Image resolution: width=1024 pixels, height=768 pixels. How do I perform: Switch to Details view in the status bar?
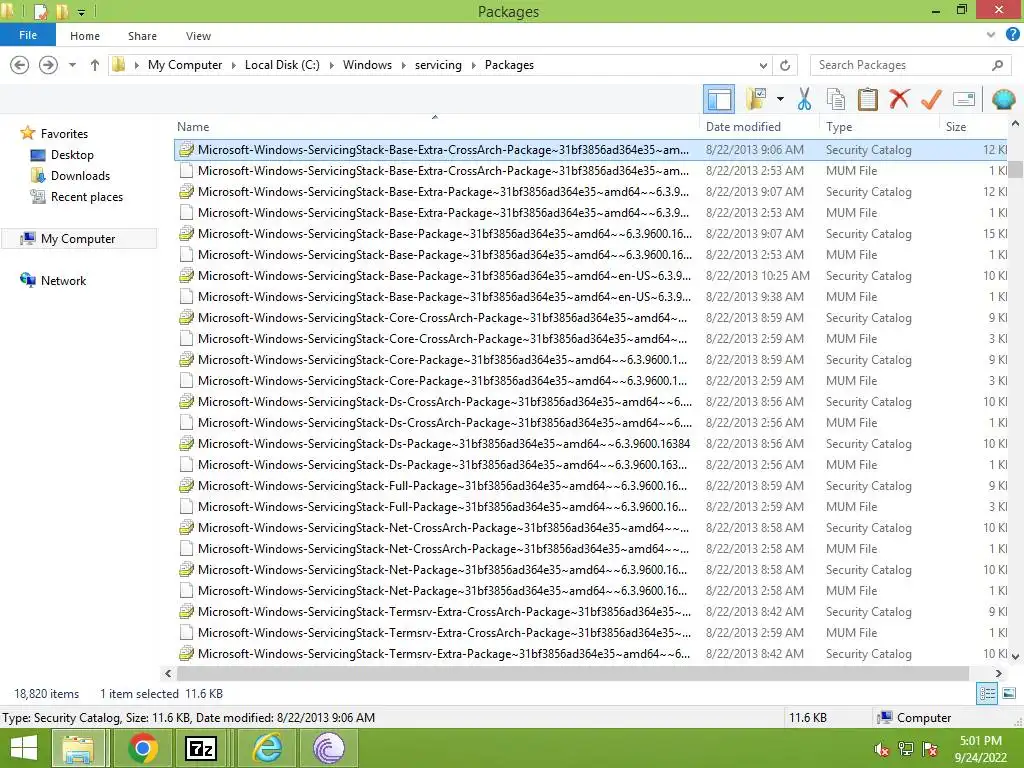(x=987, y=694)
